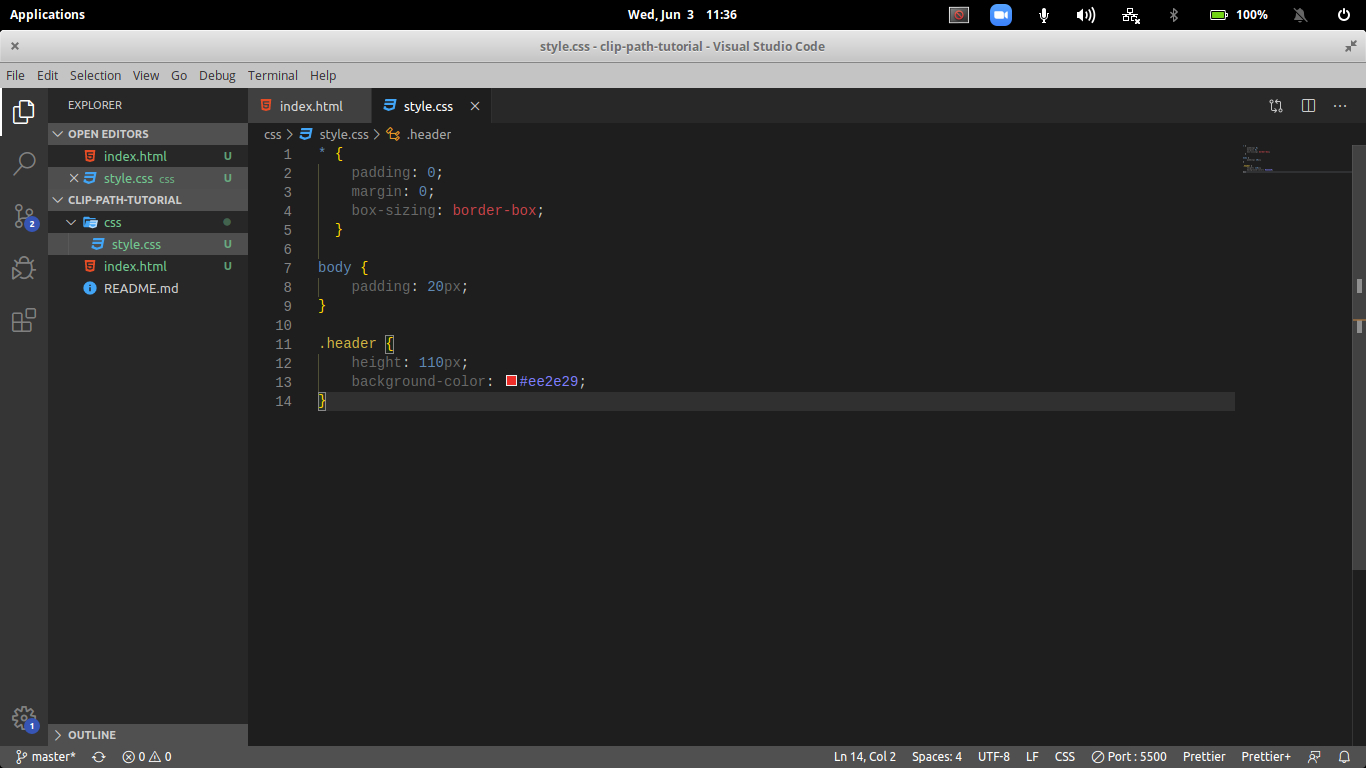Viewport: 1366px width, 768px height.
Task: Toggle Prettier+ in status bar
Action: [x=1265, y=757]
